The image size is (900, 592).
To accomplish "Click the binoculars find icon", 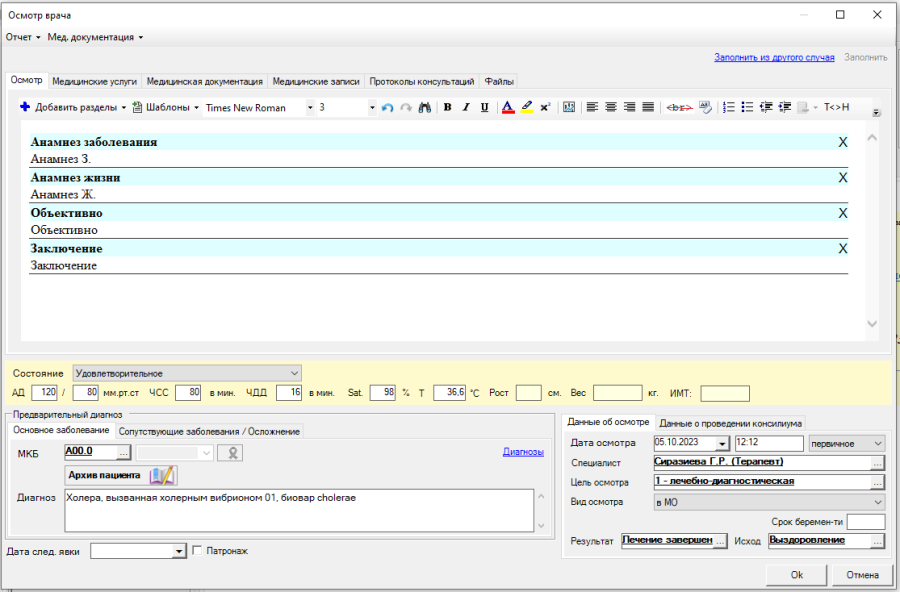I will (x=425, y=107).
